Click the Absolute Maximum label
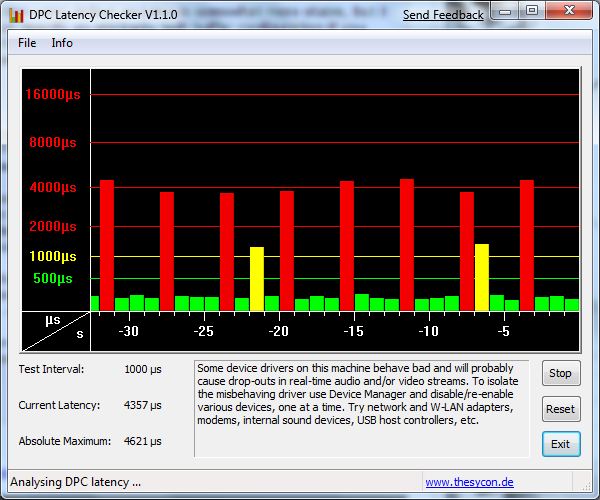Image resolution: width=600 pixels, height=500 pixels. (x=65, y=441)
